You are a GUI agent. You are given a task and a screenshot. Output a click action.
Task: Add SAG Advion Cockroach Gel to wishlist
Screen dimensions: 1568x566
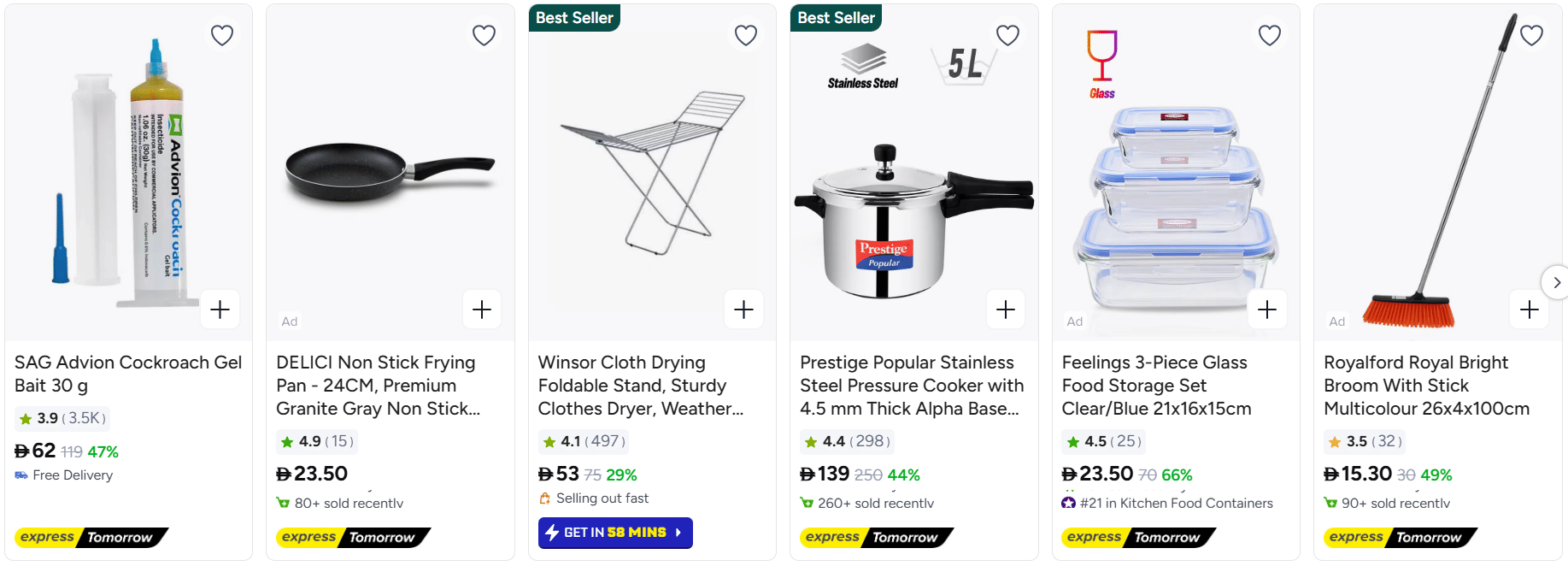click(222, 35)
